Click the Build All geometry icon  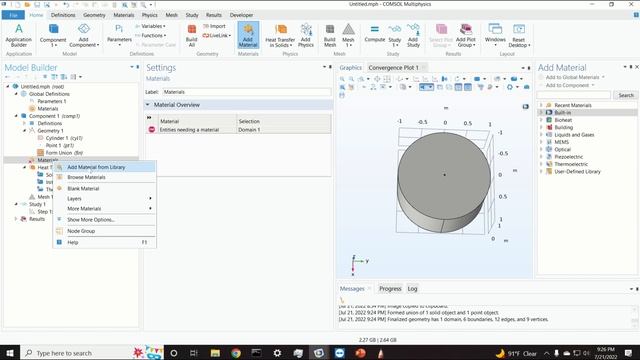(x=191, y=35)
